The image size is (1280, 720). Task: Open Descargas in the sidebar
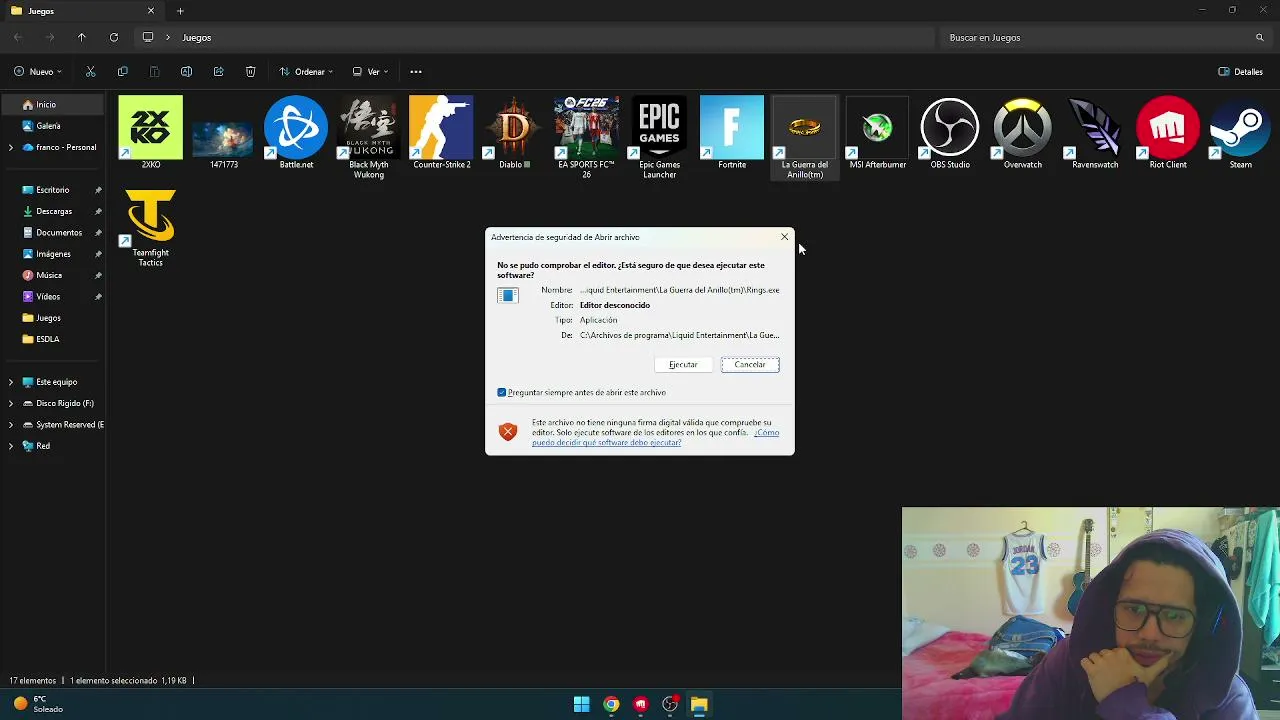tap(52, 211)
